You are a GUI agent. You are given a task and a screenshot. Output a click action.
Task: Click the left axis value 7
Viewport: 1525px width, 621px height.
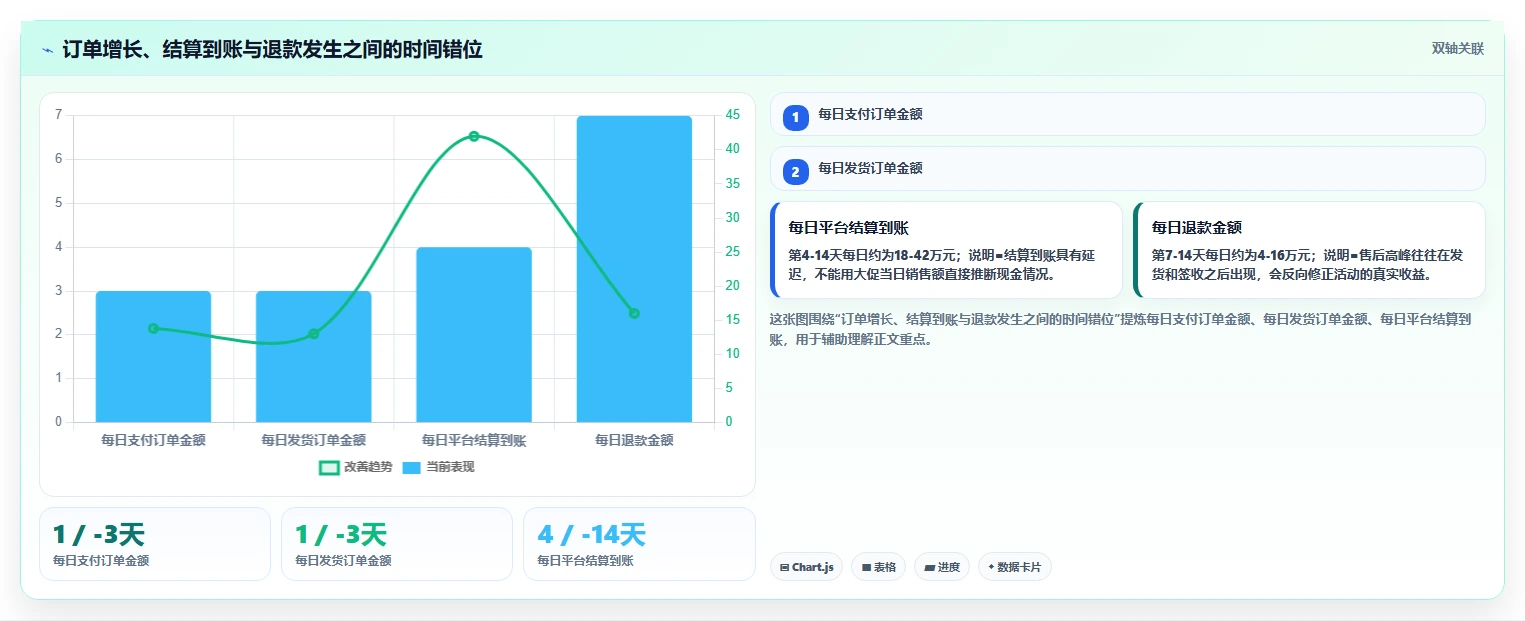[x=58, y=115]
